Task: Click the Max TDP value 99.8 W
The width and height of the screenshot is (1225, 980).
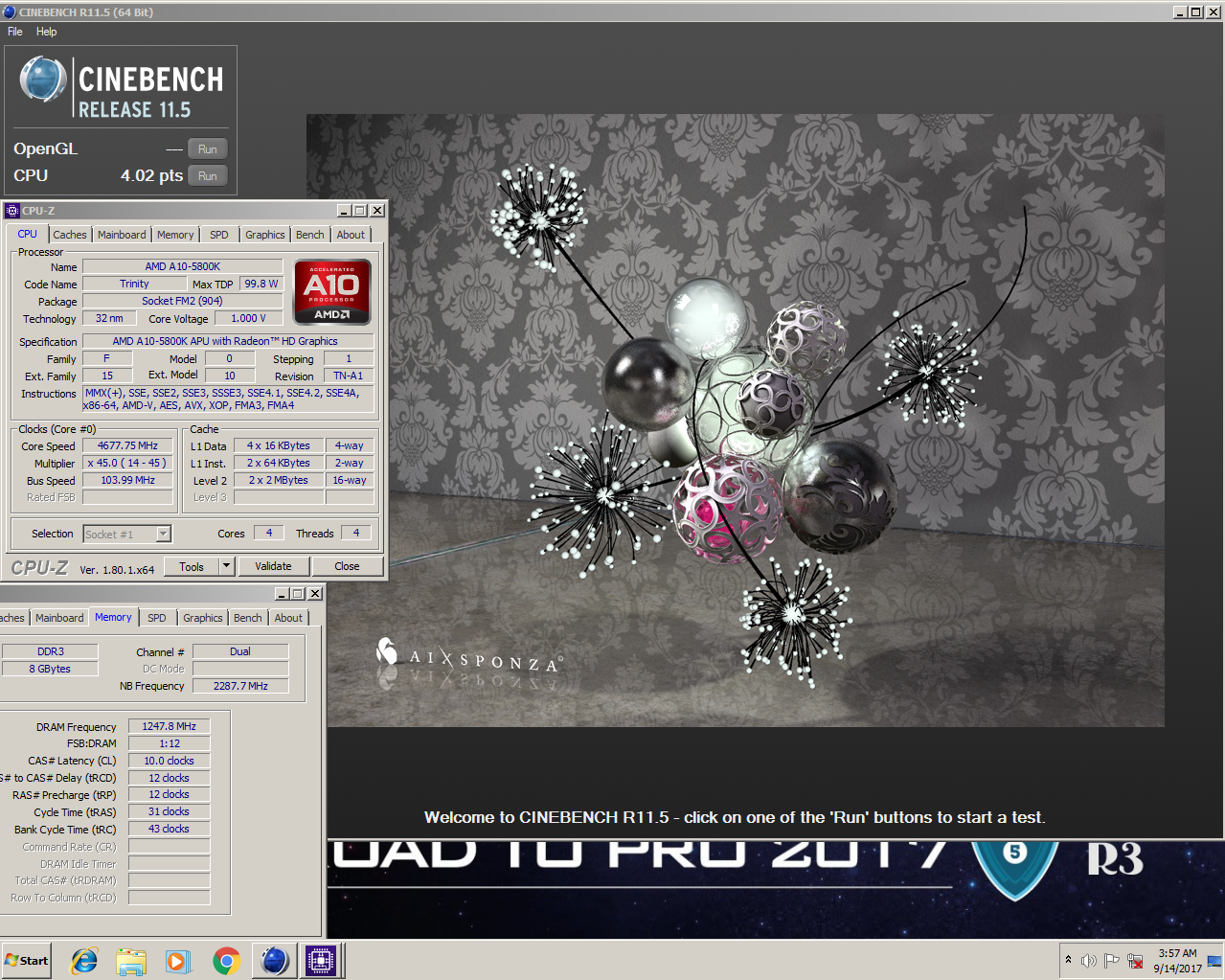Action: [x=261, y=284]
